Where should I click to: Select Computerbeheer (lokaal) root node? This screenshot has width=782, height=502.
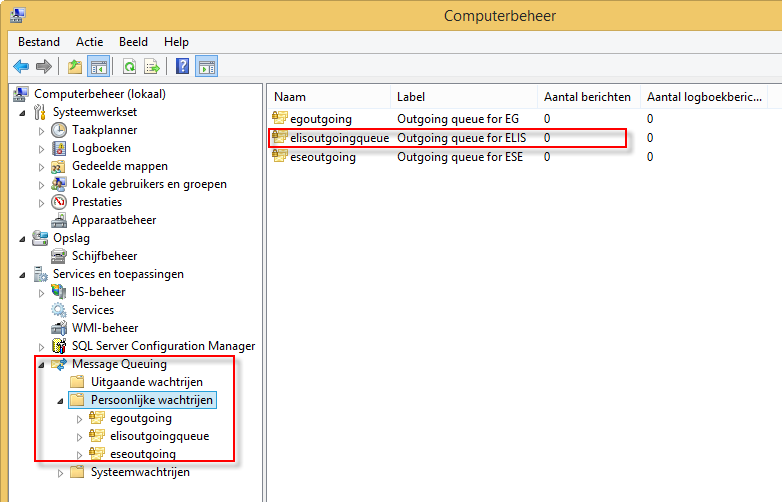(x=100, y=94)
